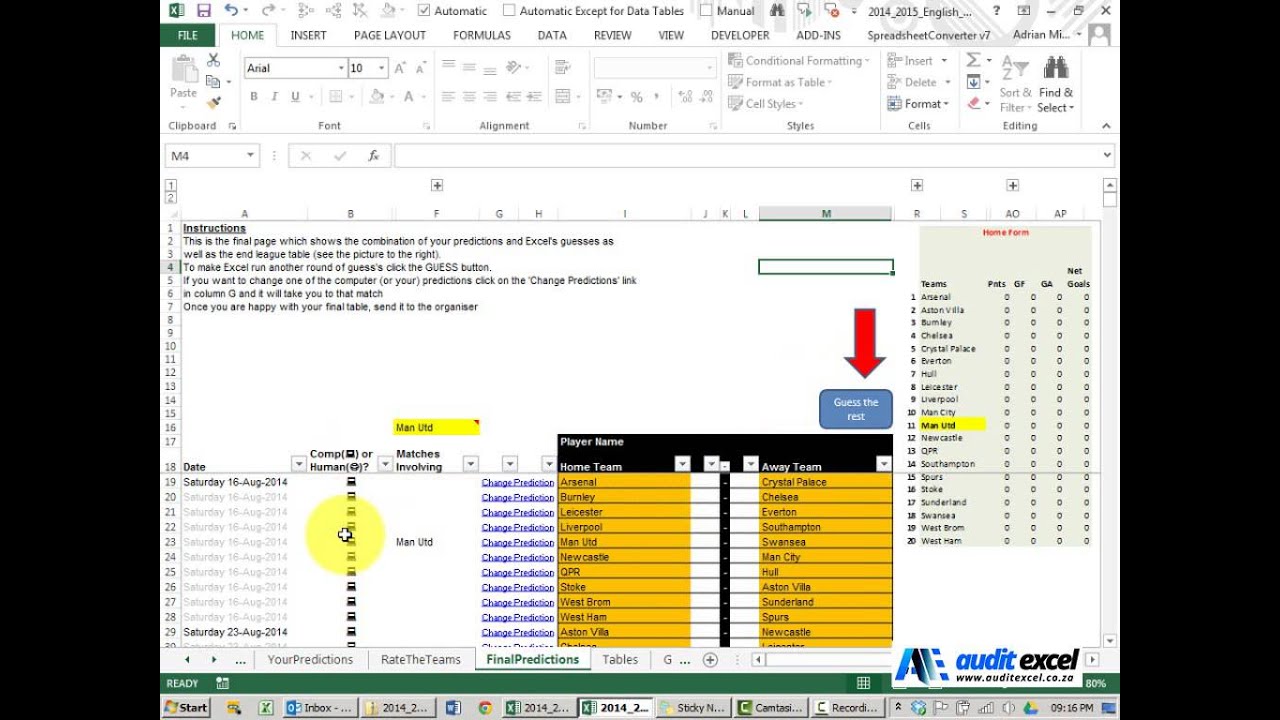Open the DEVELOPER ribbon tab
Screen dimensions: 1280x720
tap(740, 35)
